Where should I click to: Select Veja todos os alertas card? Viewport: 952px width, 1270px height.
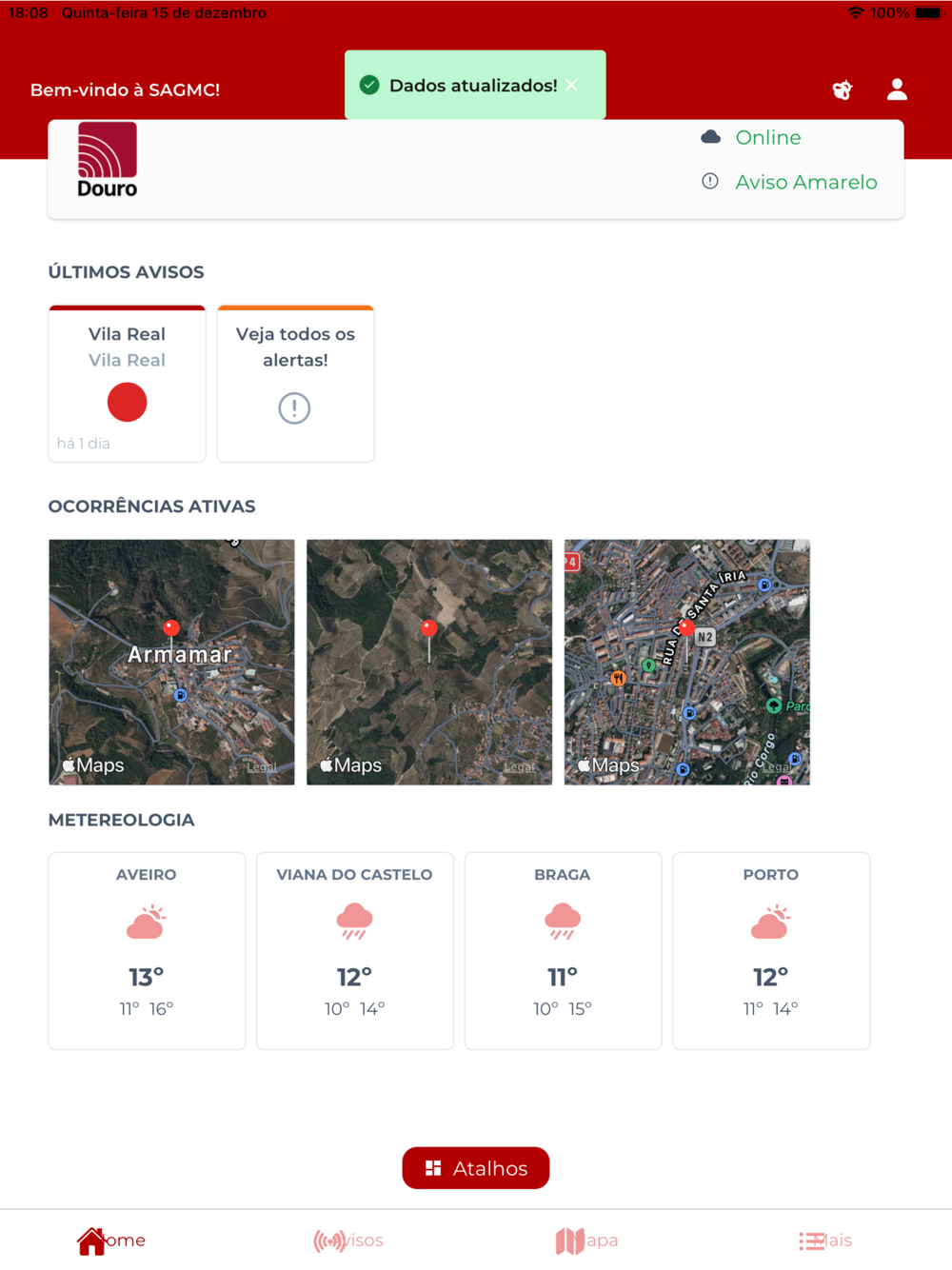pyautogui.click(x=295, y=384)
